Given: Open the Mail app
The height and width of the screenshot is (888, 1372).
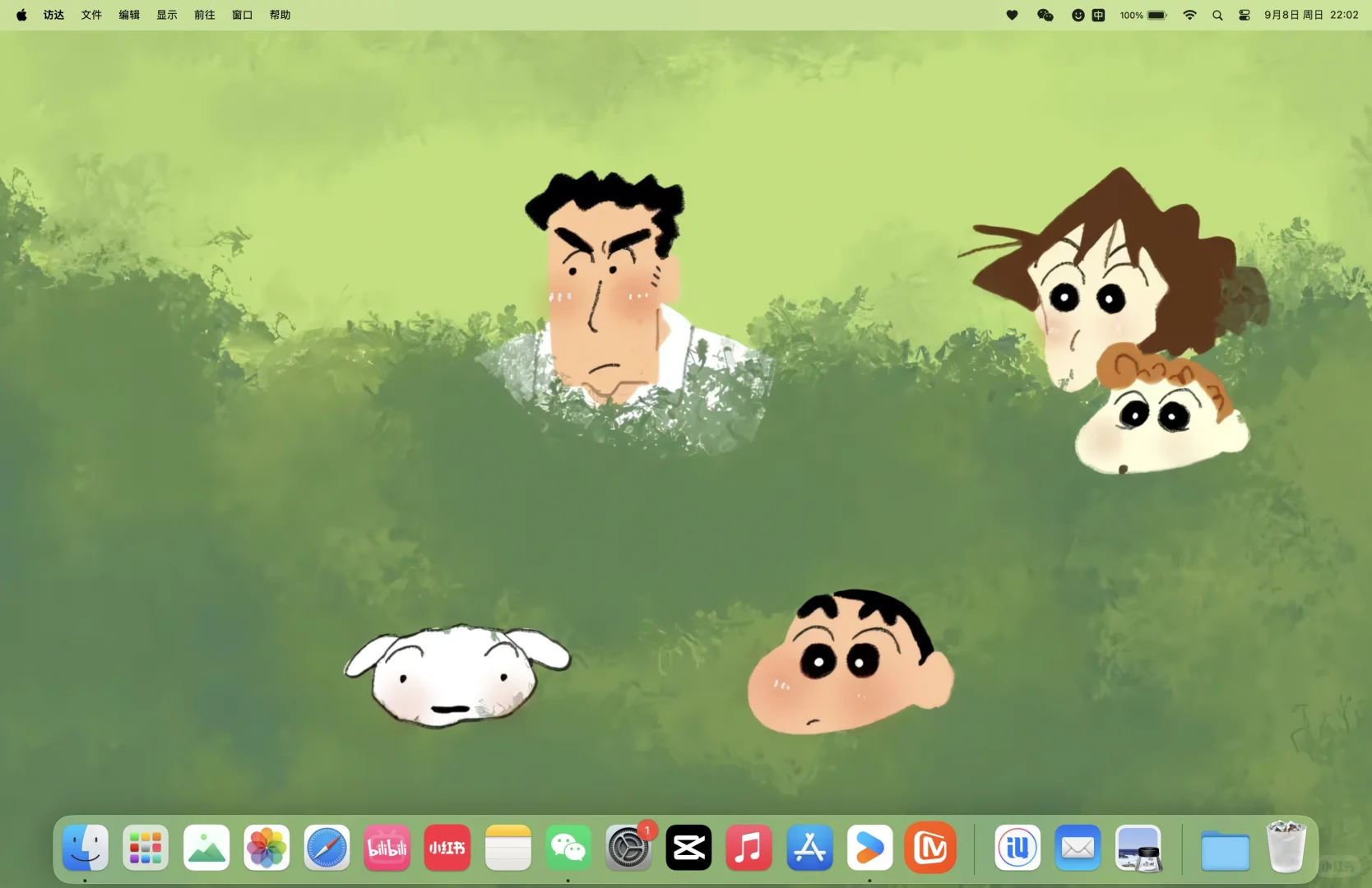Looking at the screenshot, I should (1078, 848).
